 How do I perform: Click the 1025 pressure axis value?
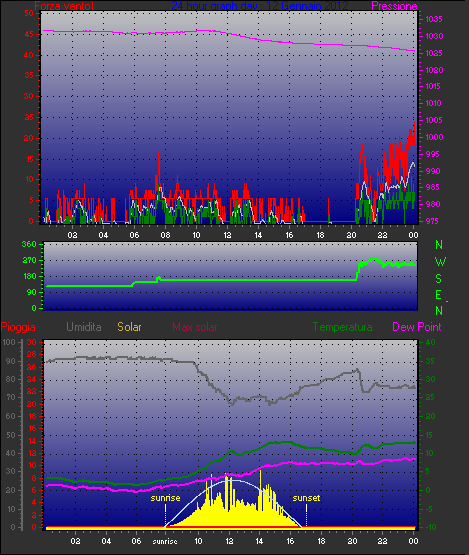[434, 53]
